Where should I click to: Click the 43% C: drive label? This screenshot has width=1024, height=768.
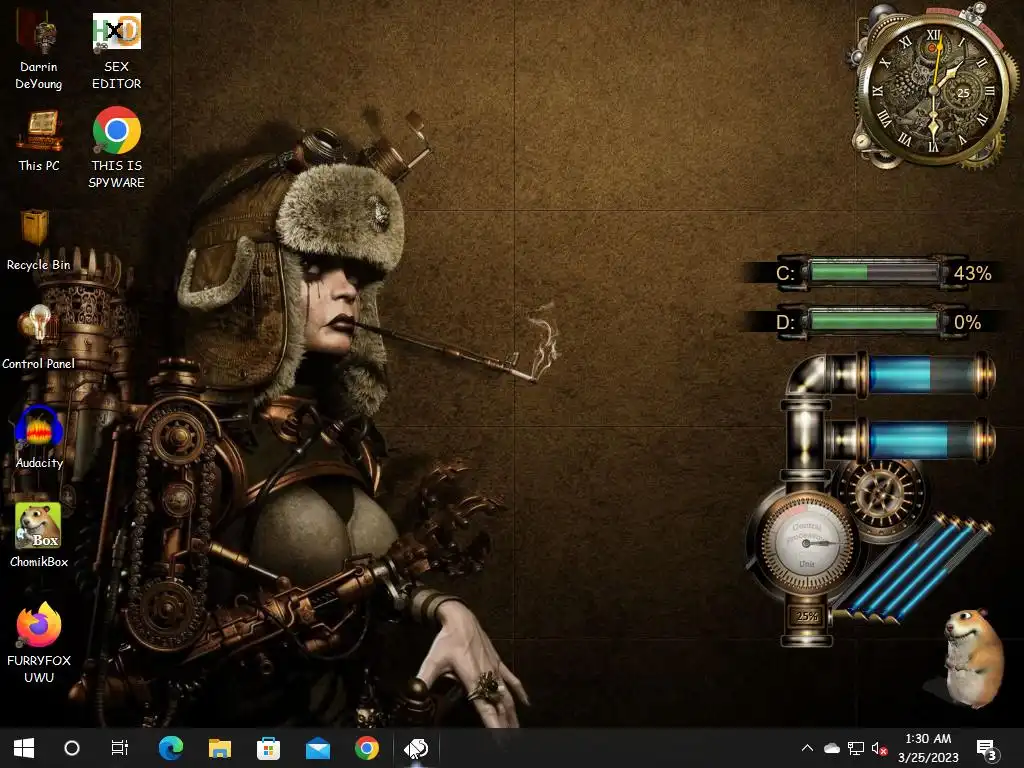point(972,273)
